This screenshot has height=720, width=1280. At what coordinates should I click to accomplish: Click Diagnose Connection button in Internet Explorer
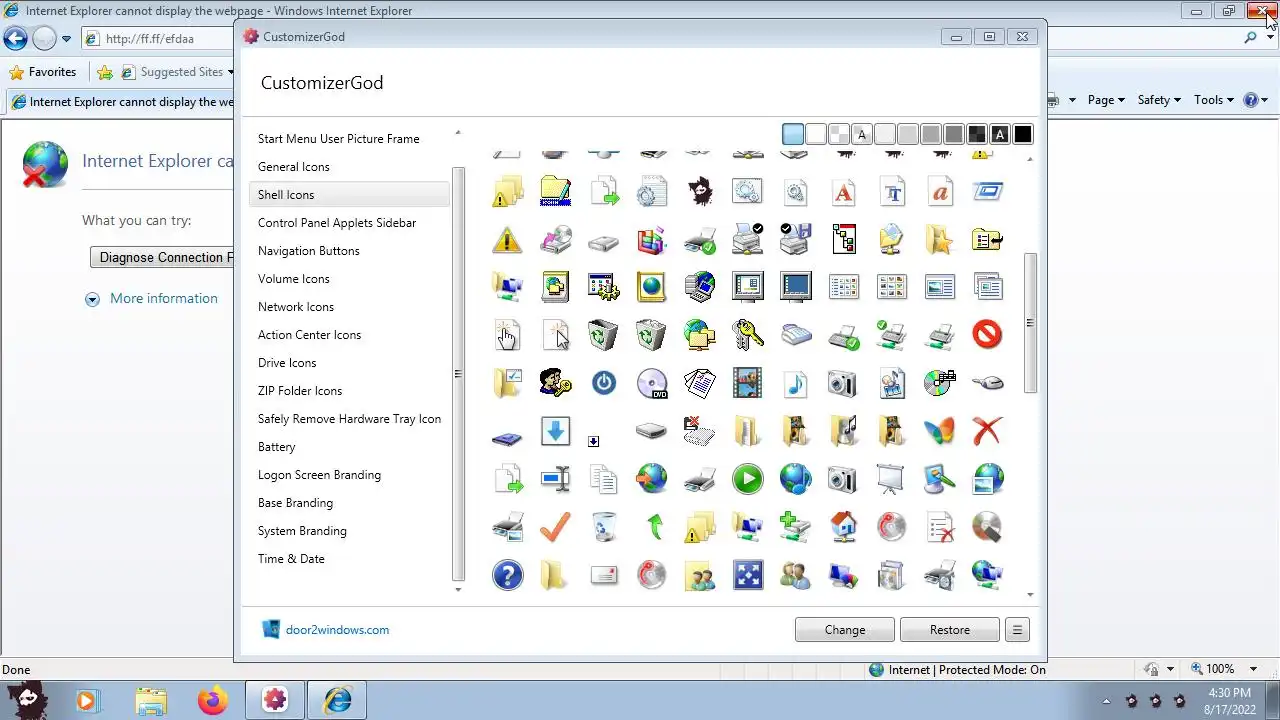pos(162,257)
